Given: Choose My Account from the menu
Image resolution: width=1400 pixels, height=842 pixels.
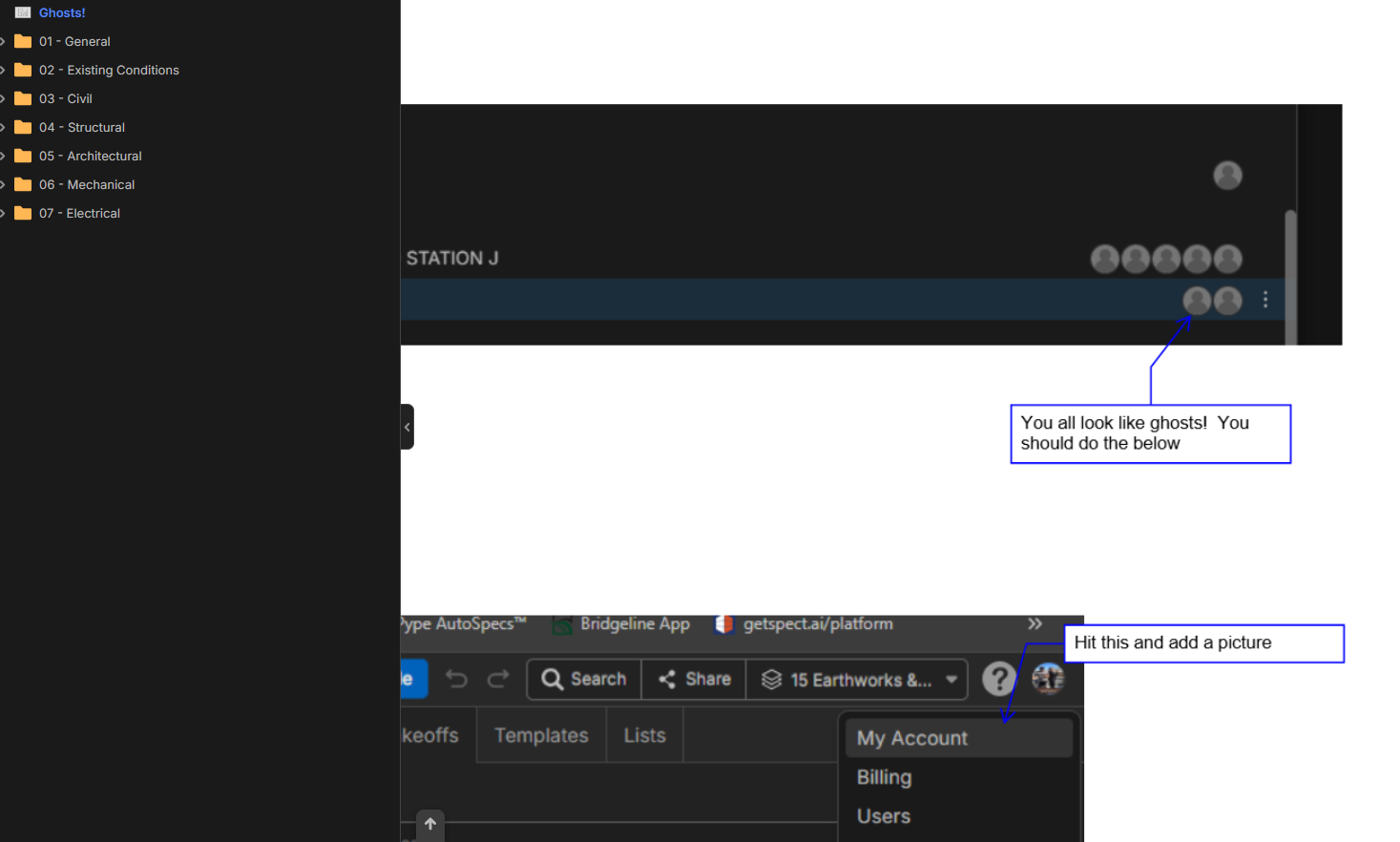Looking at the screenshot, I should [911, 738].
